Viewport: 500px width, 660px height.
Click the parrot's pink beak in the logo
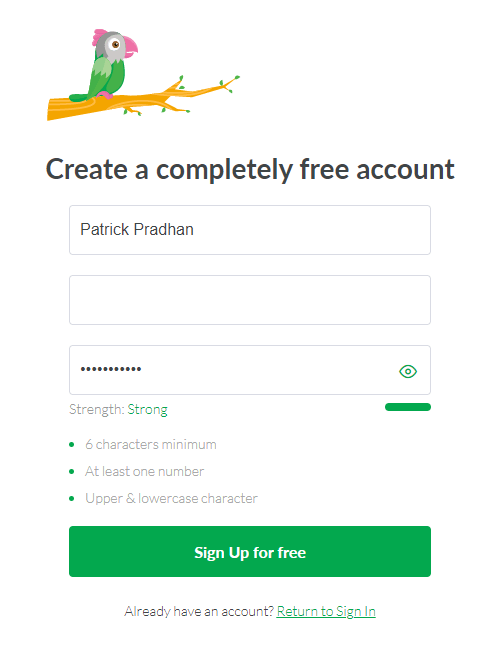pos(130,46)
